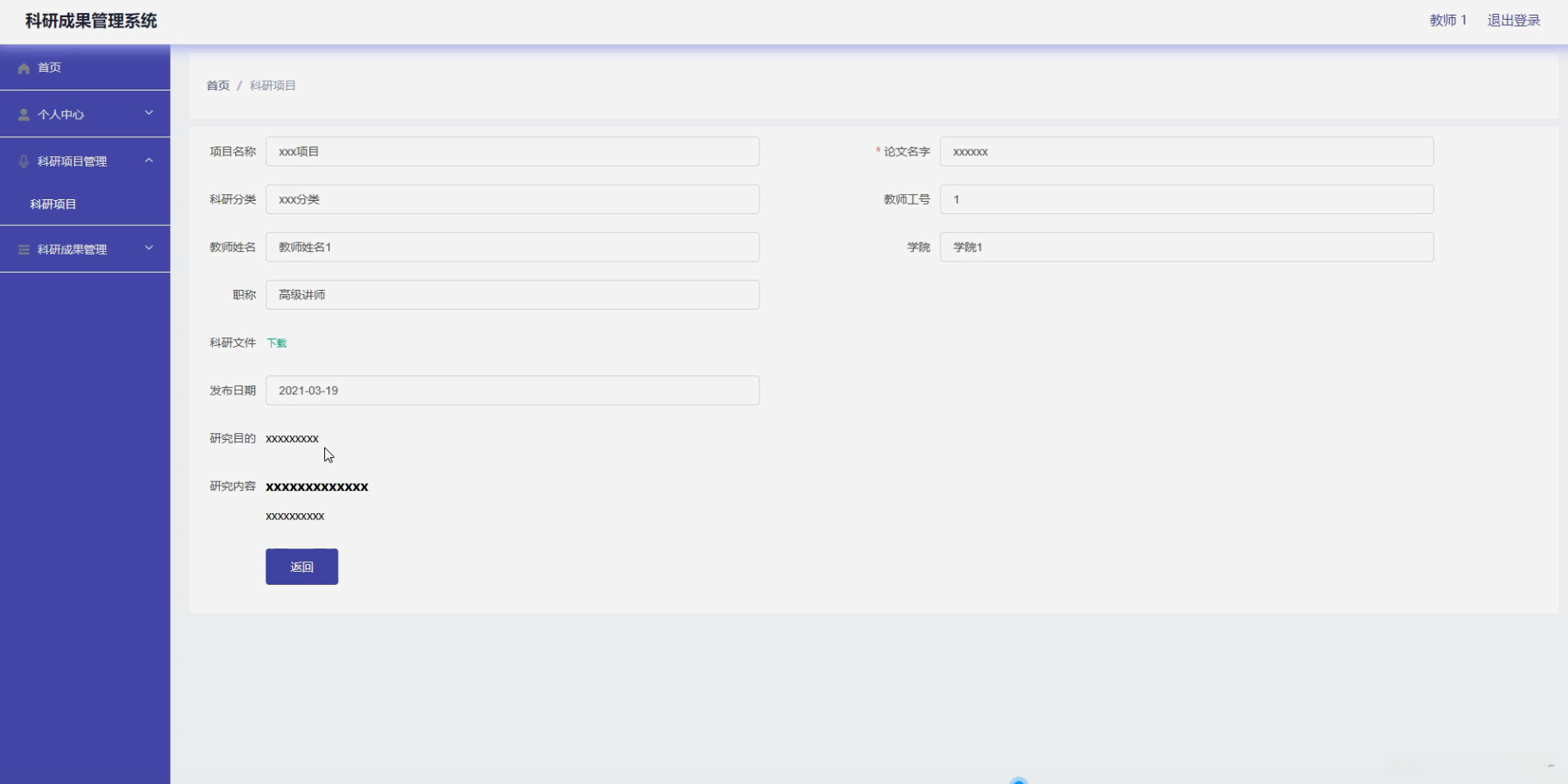Screen dimensions: 1568x784
Task: Click the 科研文件 label
Action: tap(233, 343)
